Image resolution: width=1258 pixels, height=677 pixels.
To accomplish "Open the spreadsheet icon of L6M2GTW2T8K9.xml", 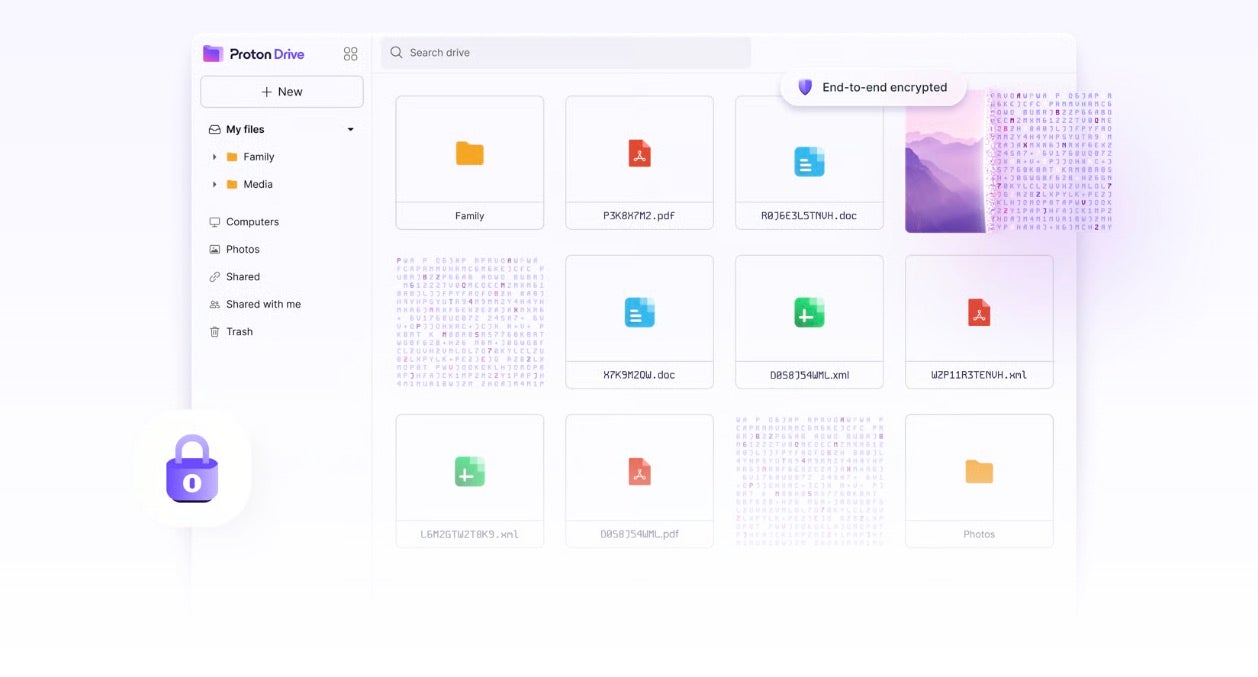I will pos(470,471).
